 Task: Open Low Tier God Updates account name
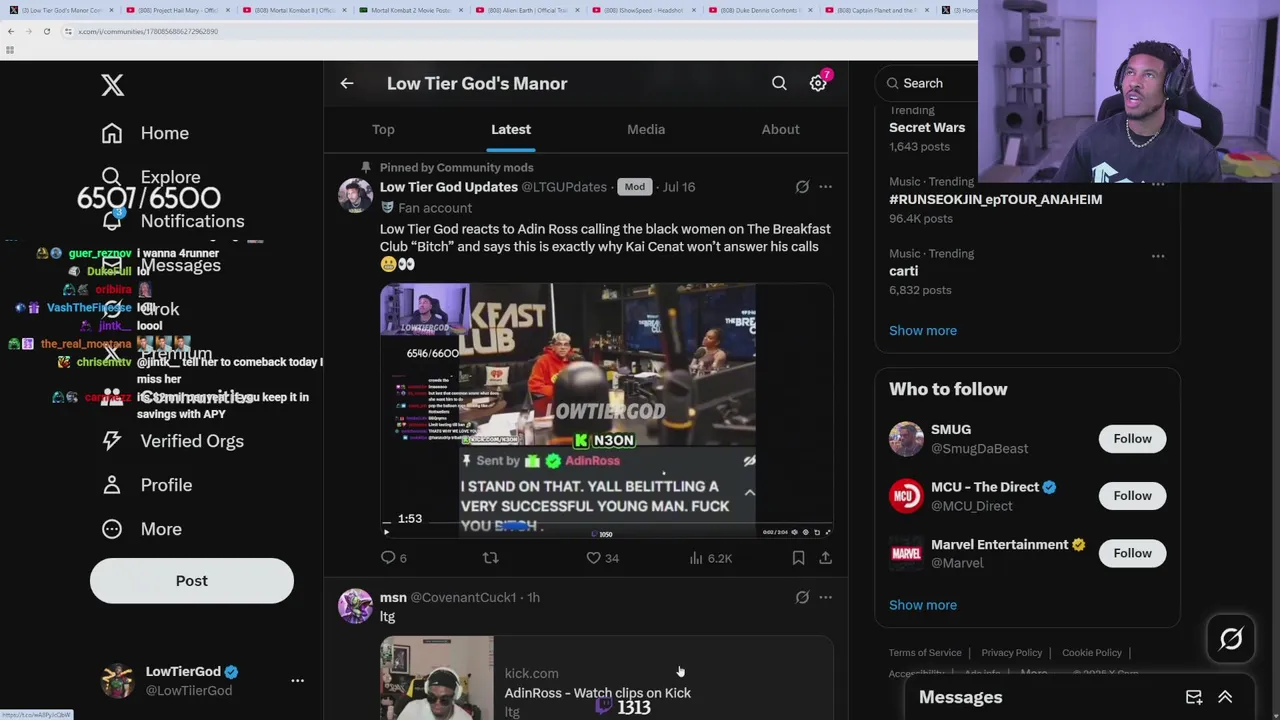click(x=449, y=187)
